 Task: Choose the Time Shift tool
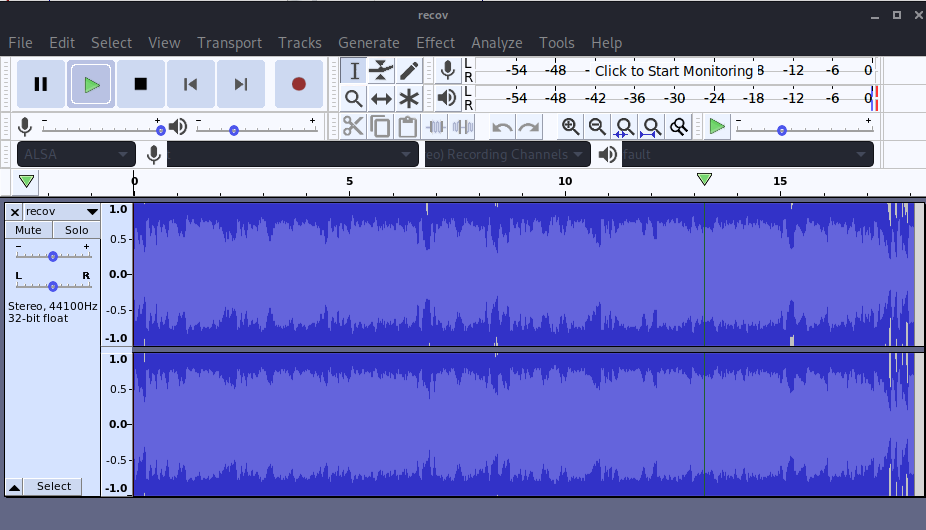pos(381,98)
